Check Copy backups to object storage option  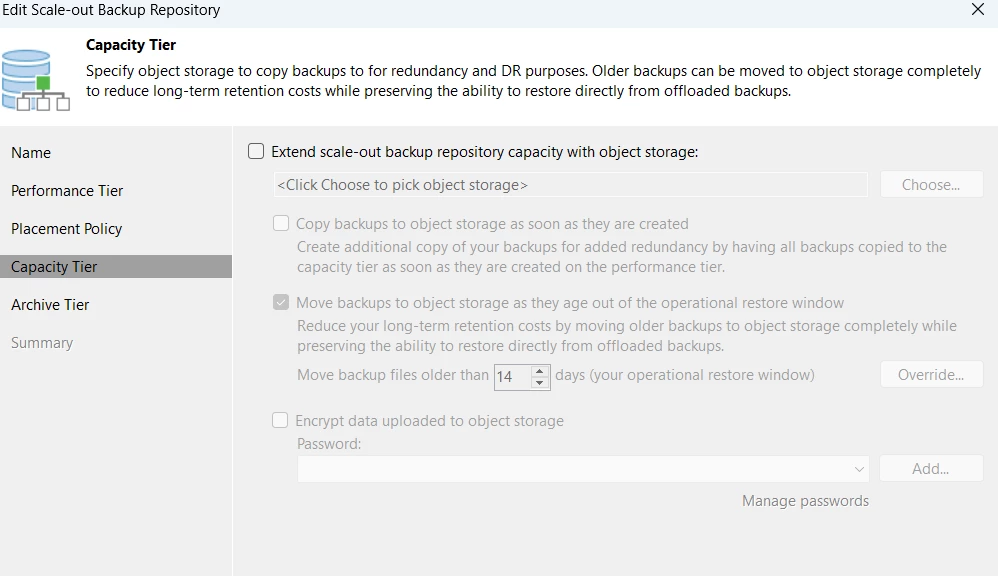(281, 224)
